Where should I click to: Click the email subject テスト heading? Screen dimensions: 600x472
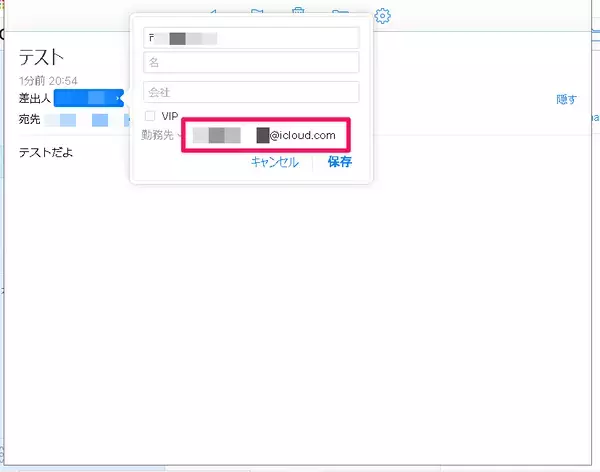42,58
